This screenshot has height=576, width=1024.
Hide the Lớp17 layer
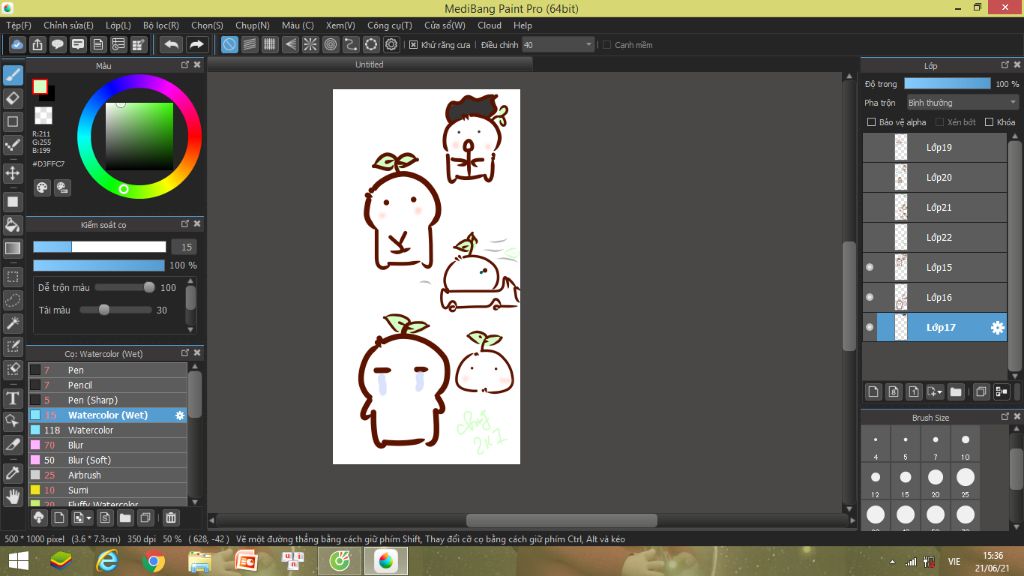click(869, 327)
